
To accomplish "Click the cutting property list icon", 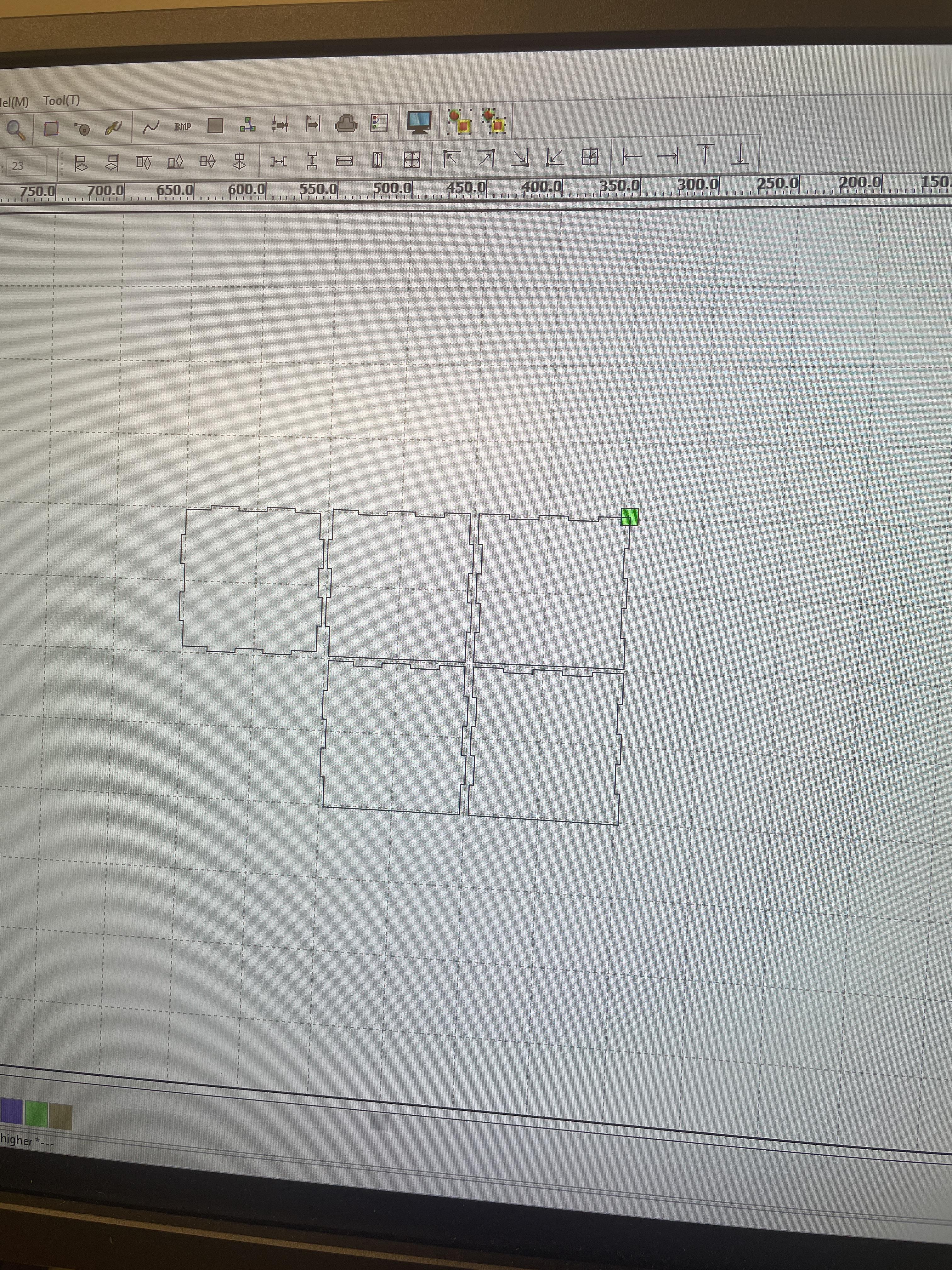I will point(379,123).
